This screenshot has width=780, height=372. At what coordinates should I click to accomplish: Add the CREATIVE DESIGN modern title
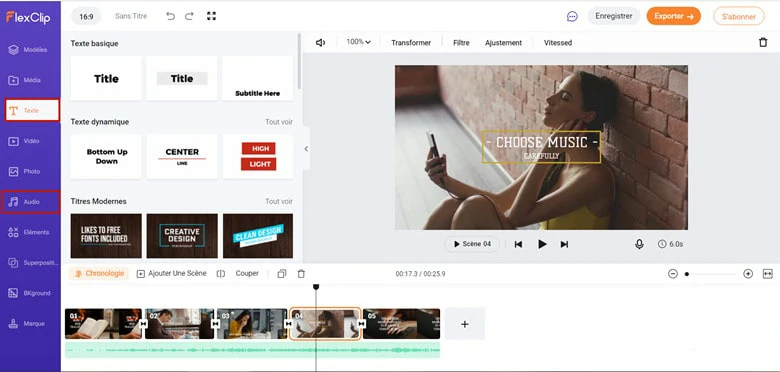point(182,236)
